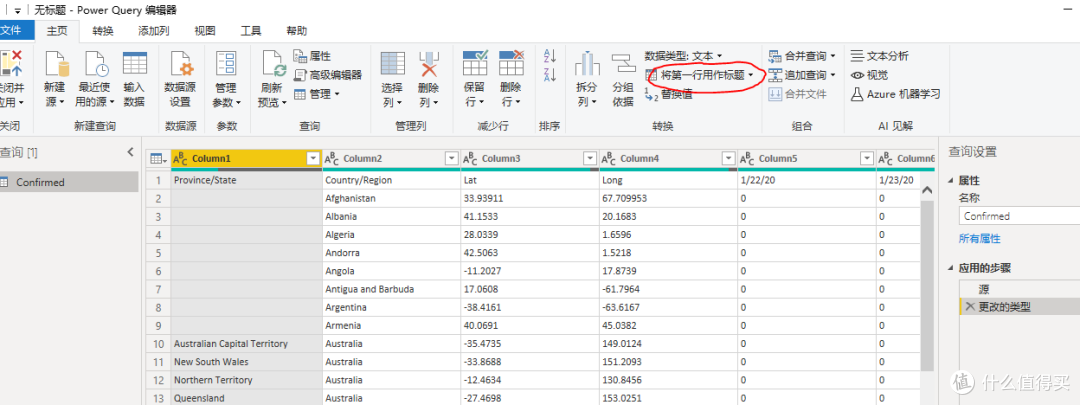Switch to the 工具 tab
1080x405 pixels.
pyautogui.click(x=251, y=30)
